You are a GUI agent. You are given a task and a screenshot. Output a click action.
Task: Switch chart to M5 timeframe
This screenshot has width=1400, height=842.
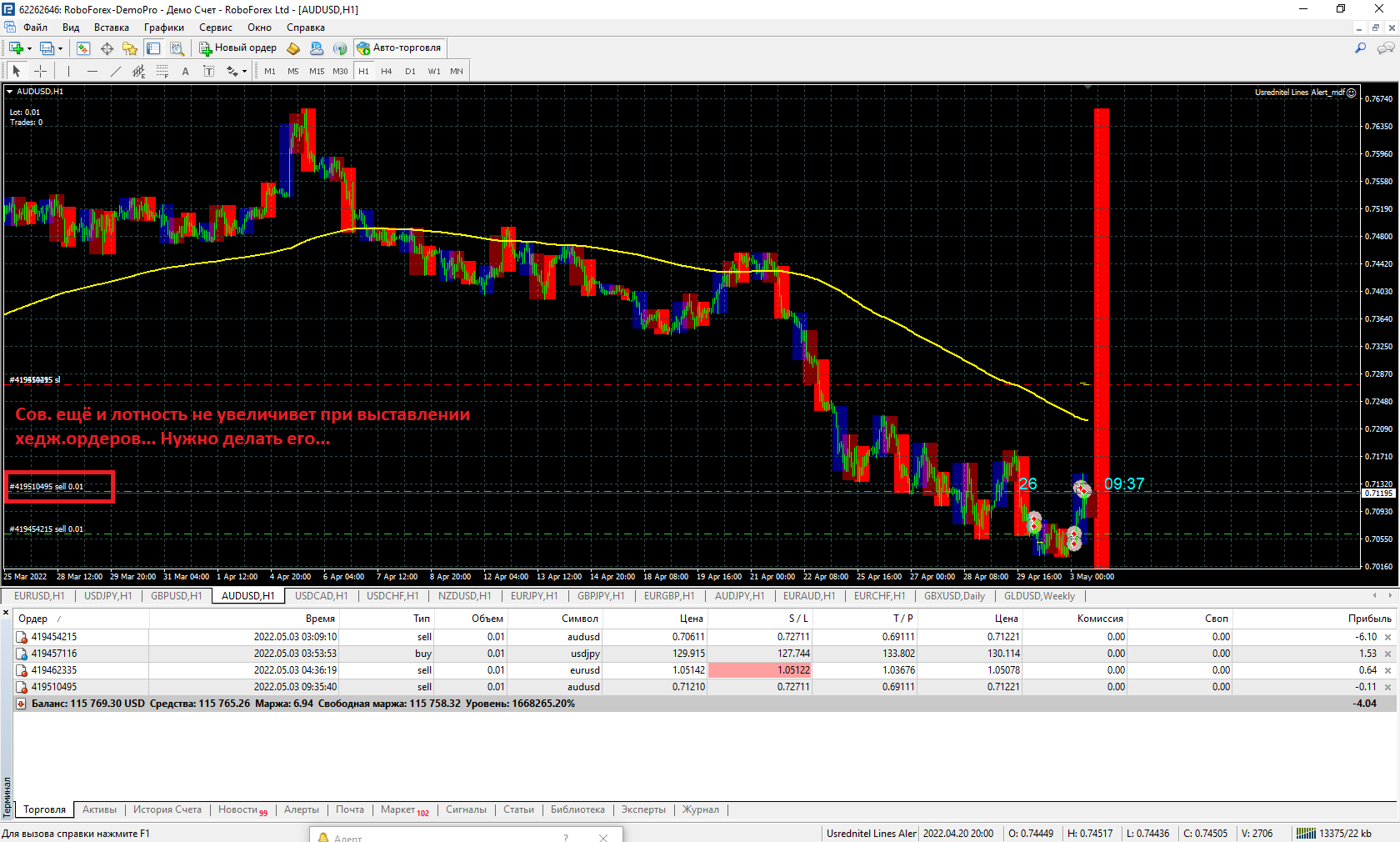tap(293, 71)
